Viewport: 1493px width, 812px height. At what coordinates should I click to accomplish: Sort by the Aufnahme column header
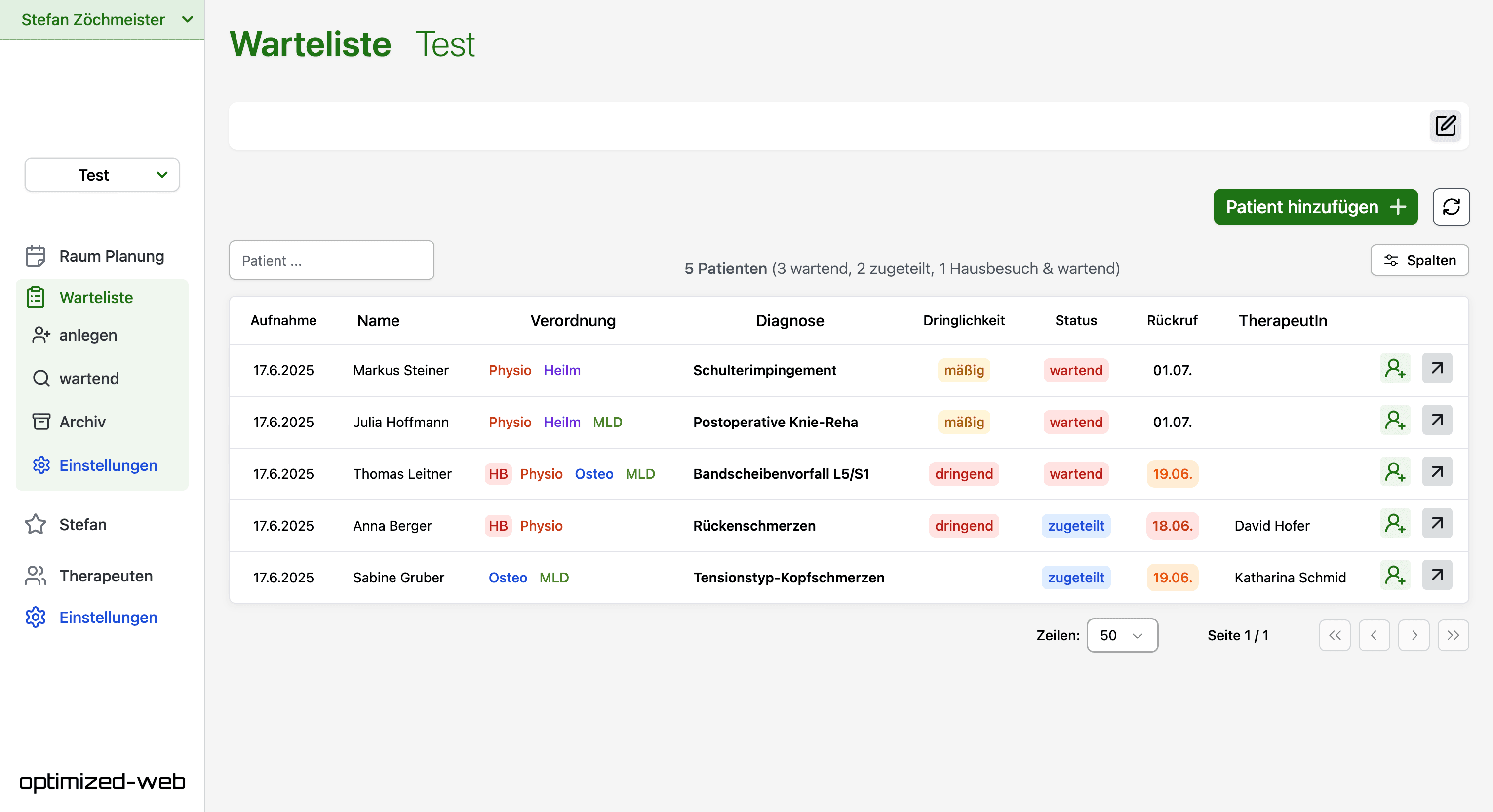pos(283,320)
